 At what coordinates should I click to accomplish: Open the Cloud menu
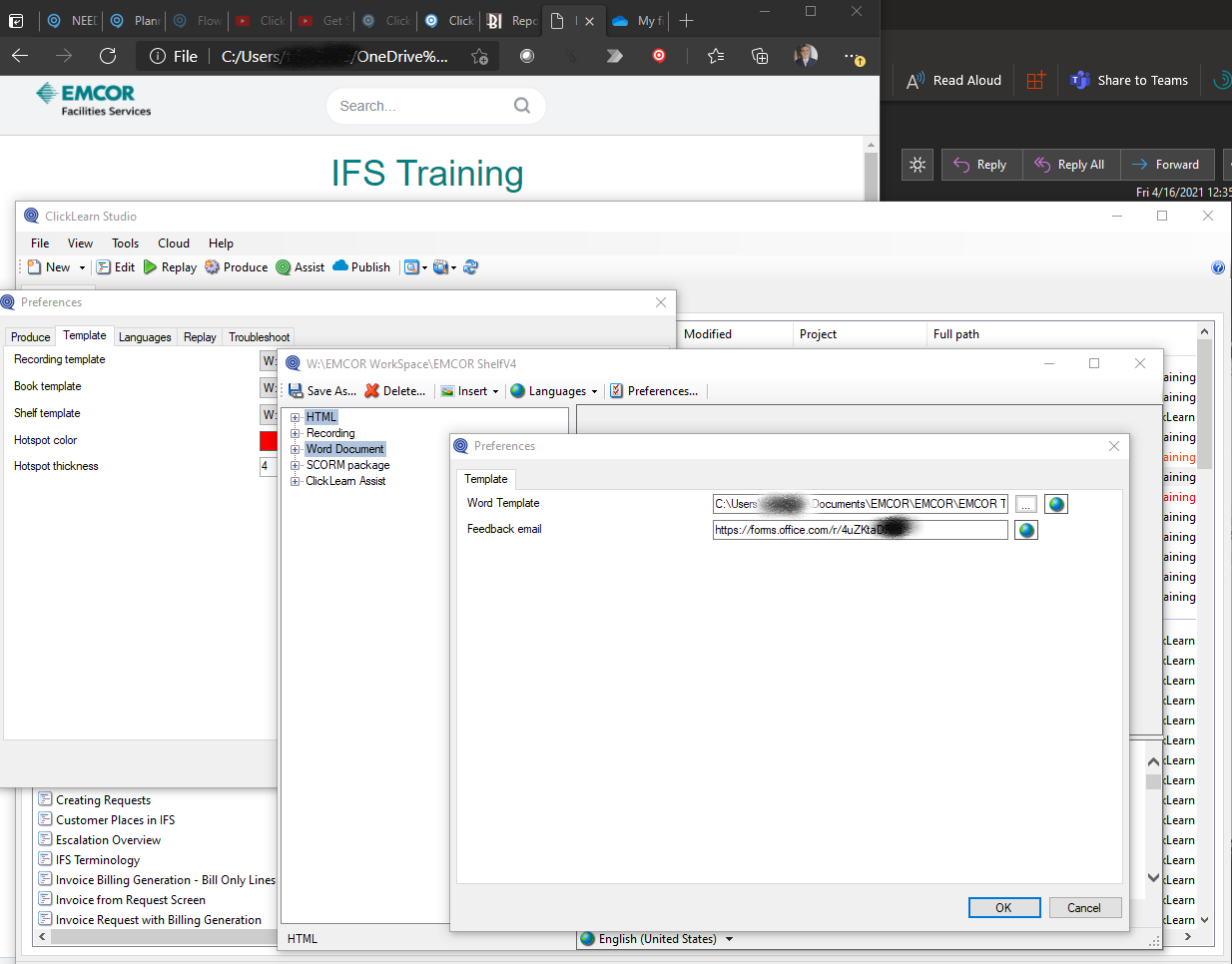(174, 243)
